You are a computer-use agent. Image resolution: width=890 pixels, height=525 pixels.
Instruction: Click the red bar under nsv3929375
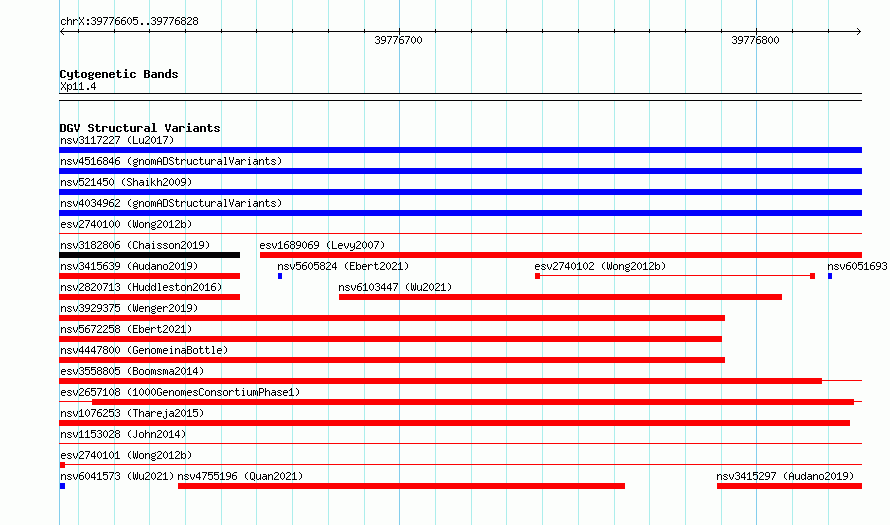(x=392, y=318)
